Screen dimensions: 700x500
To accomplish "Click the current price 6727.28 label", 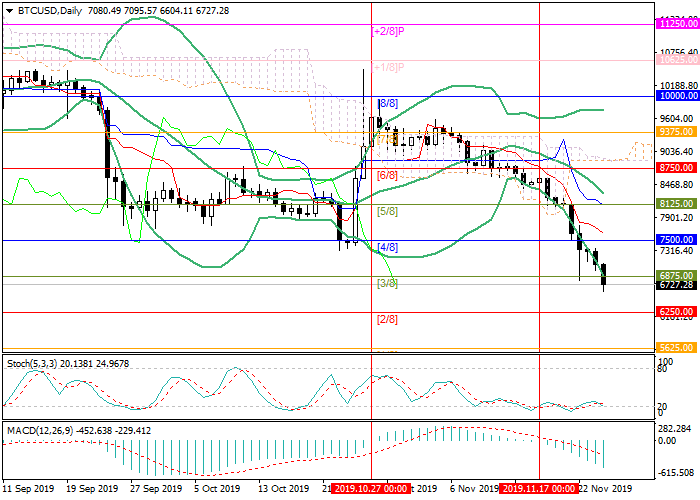I will pyautogui.click(x=676, y=285).
